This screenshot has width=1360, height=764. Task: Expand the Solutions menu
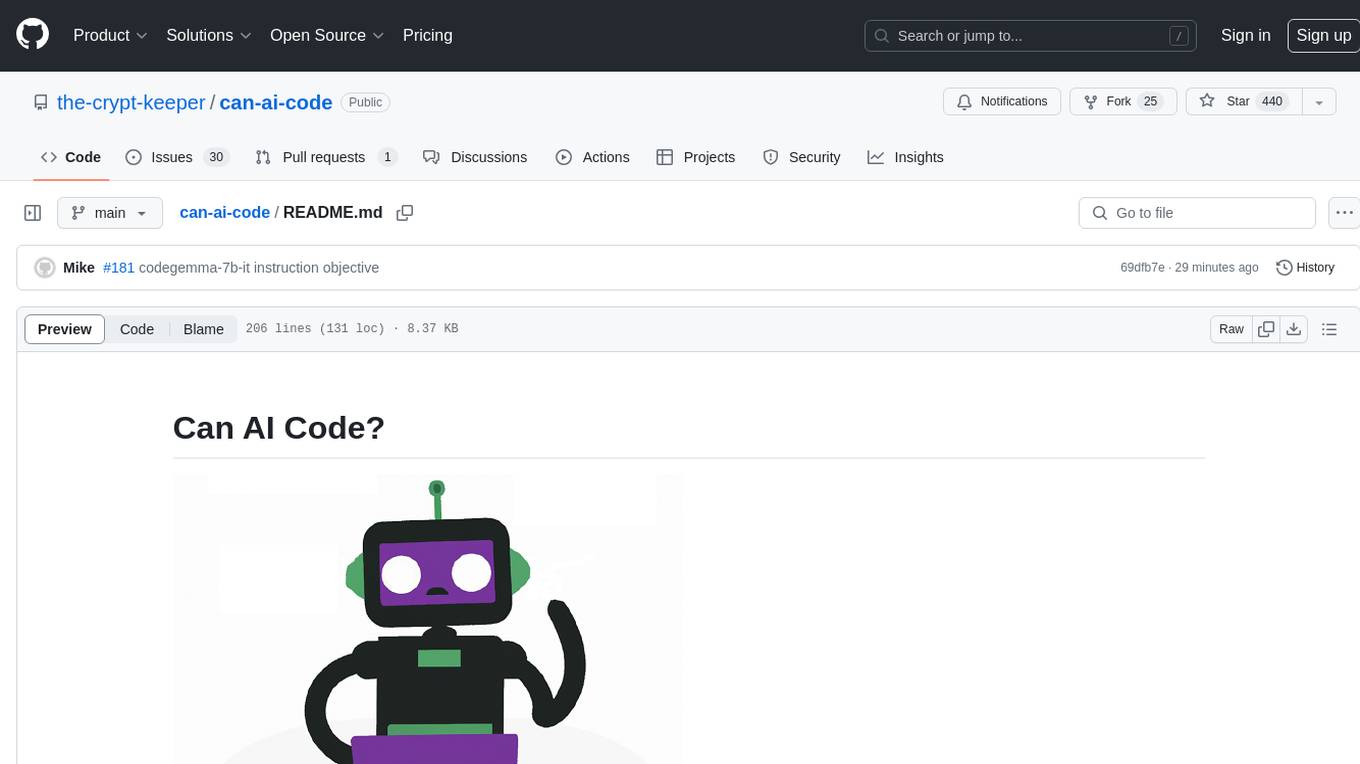pos(209,35)
